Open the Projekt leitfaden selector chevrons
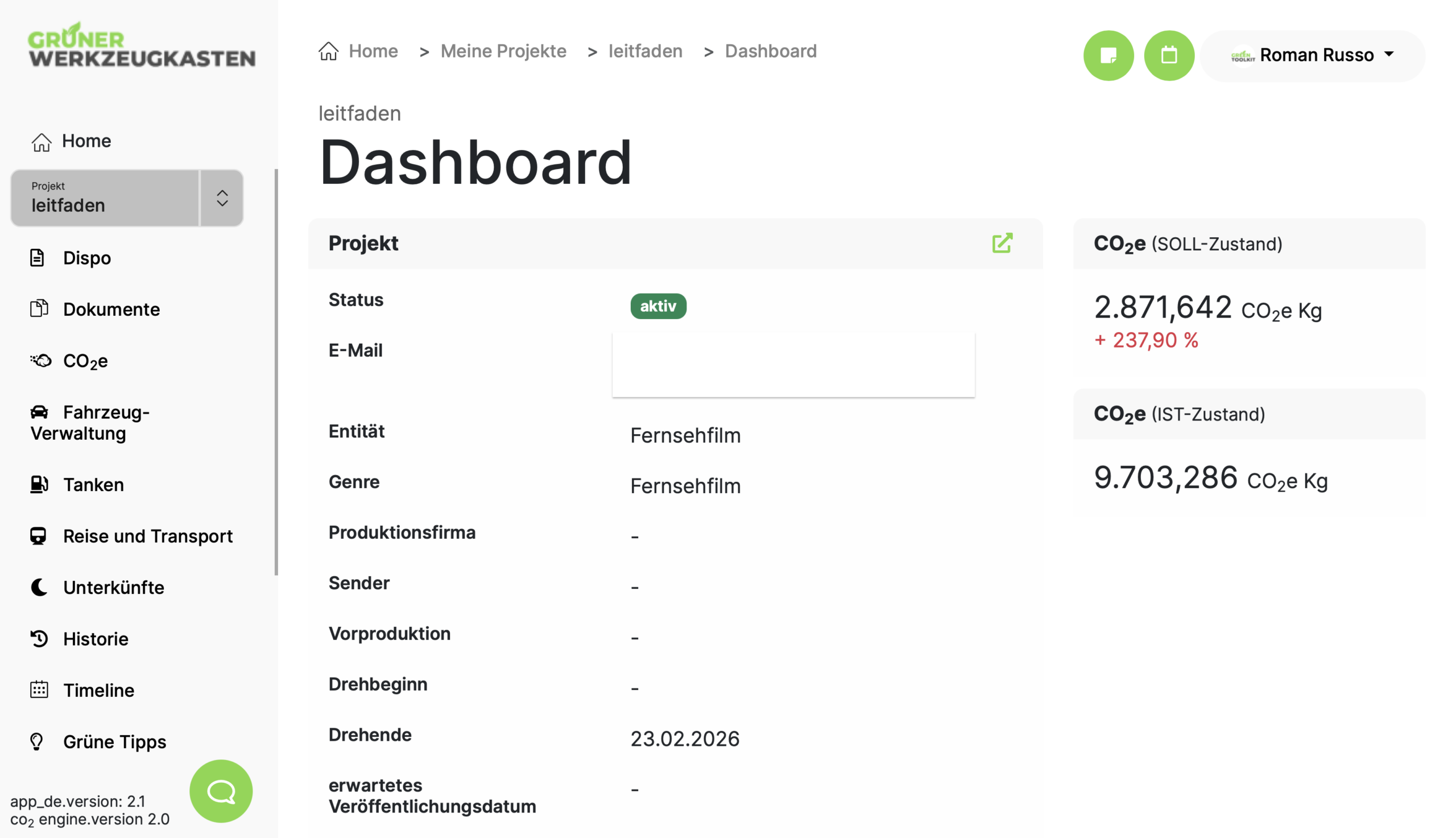 coord(222,198)
